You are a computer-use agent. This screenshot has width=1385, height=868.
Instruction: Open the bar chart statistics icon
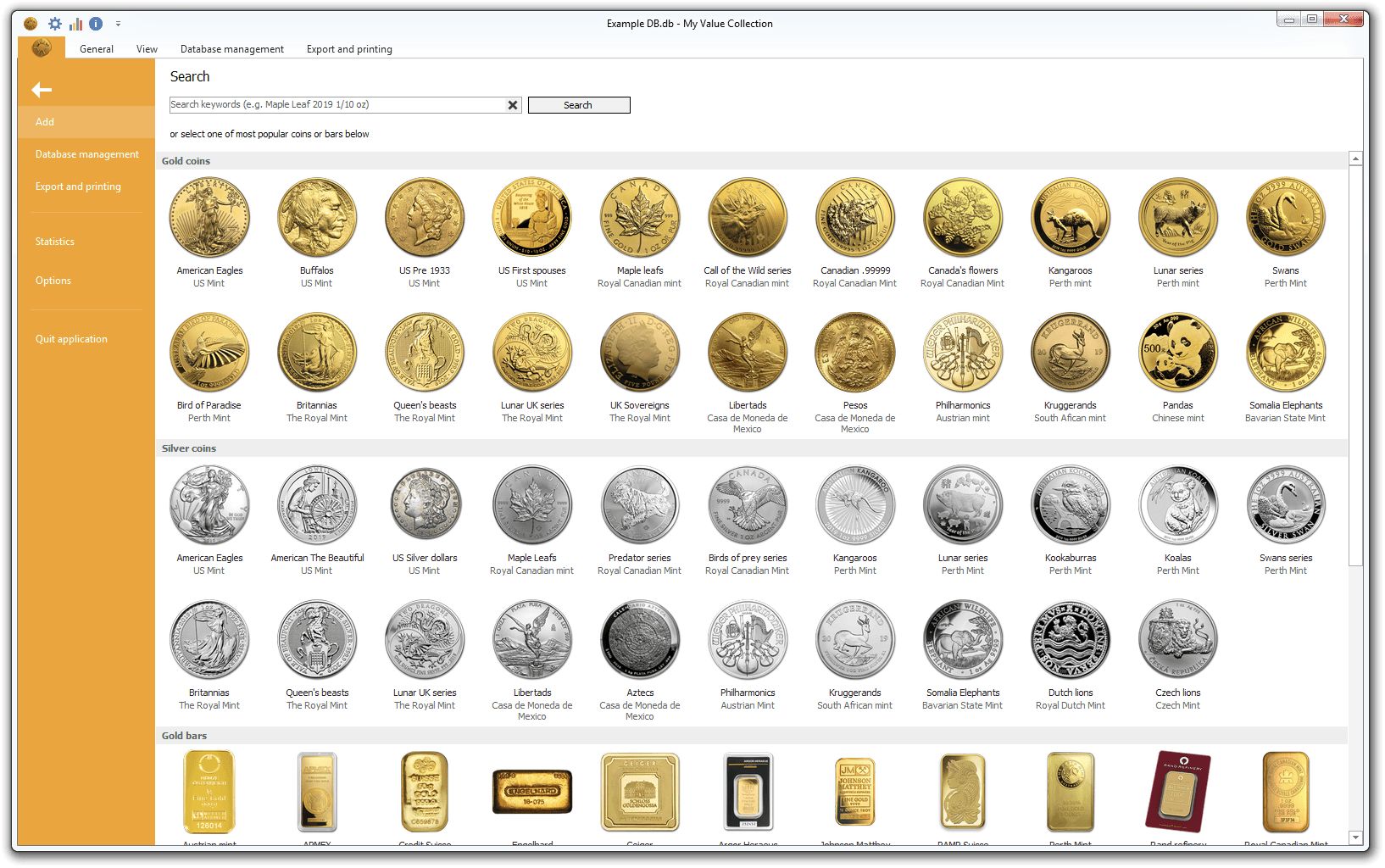pyautogui.click(x=75, y=24)
